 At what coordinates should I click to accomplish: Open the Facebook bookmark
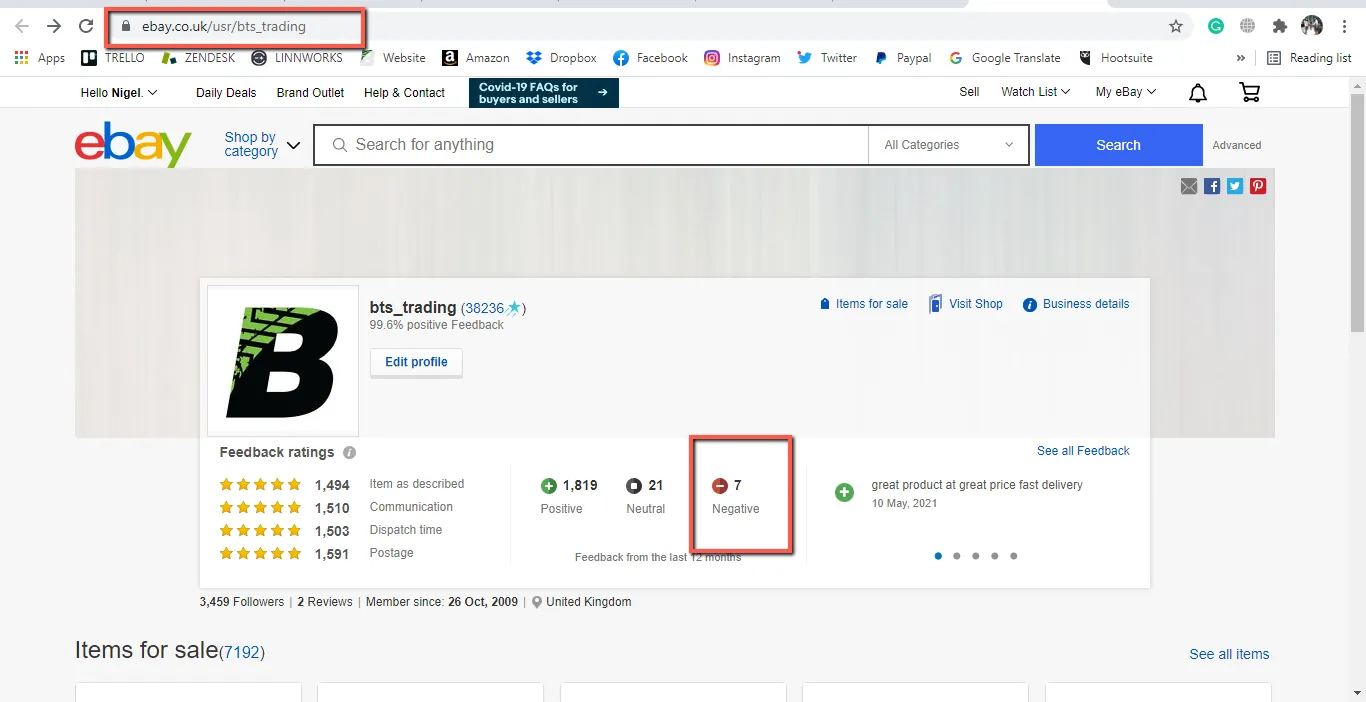point(650,58)
